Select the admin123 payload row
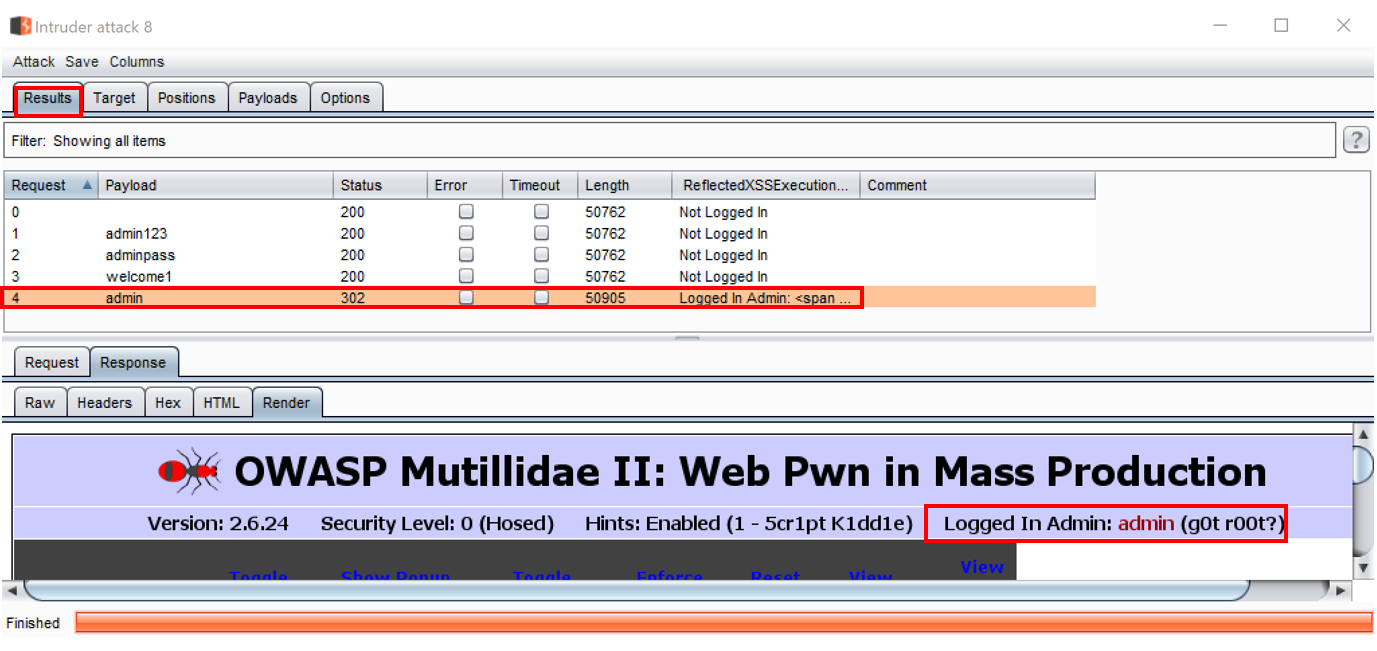The height and width of the screenshot is (651, 1377). (549, 233)
